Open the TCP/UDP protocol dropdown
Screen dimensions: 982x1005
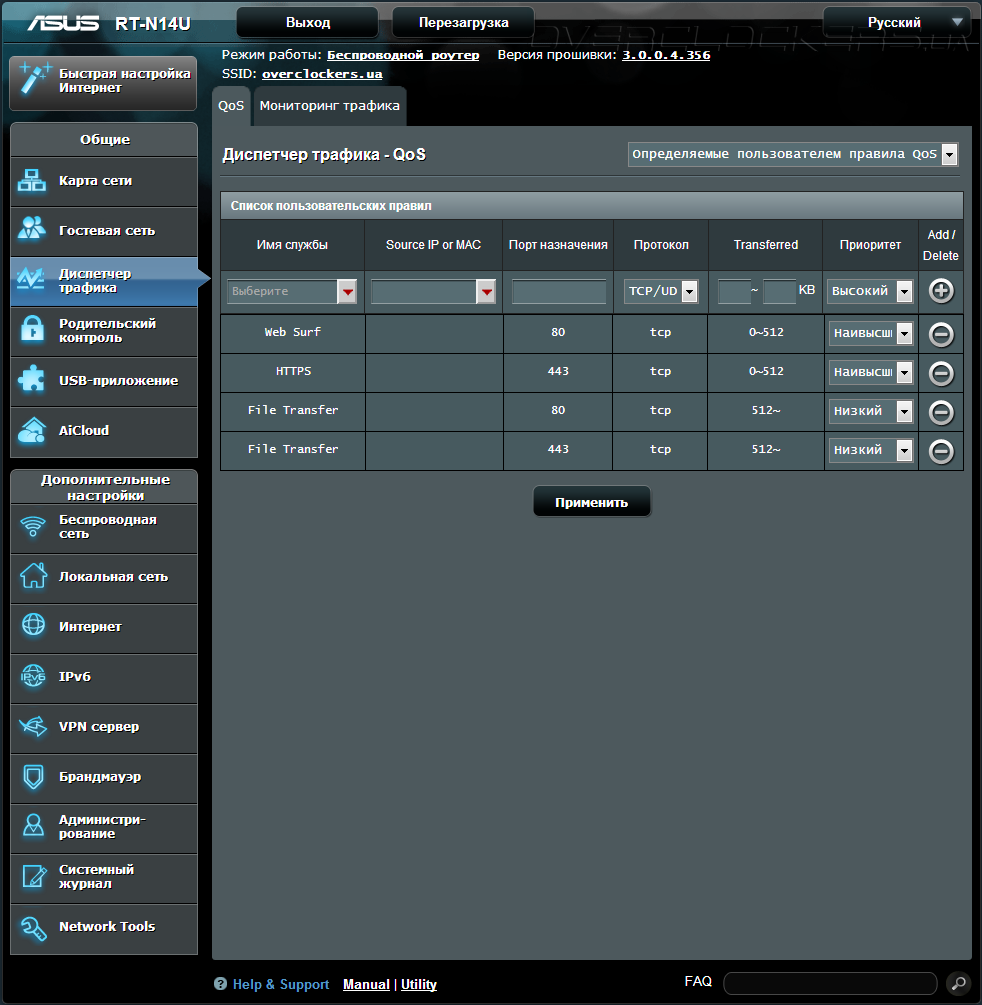[x=661, y=291]
